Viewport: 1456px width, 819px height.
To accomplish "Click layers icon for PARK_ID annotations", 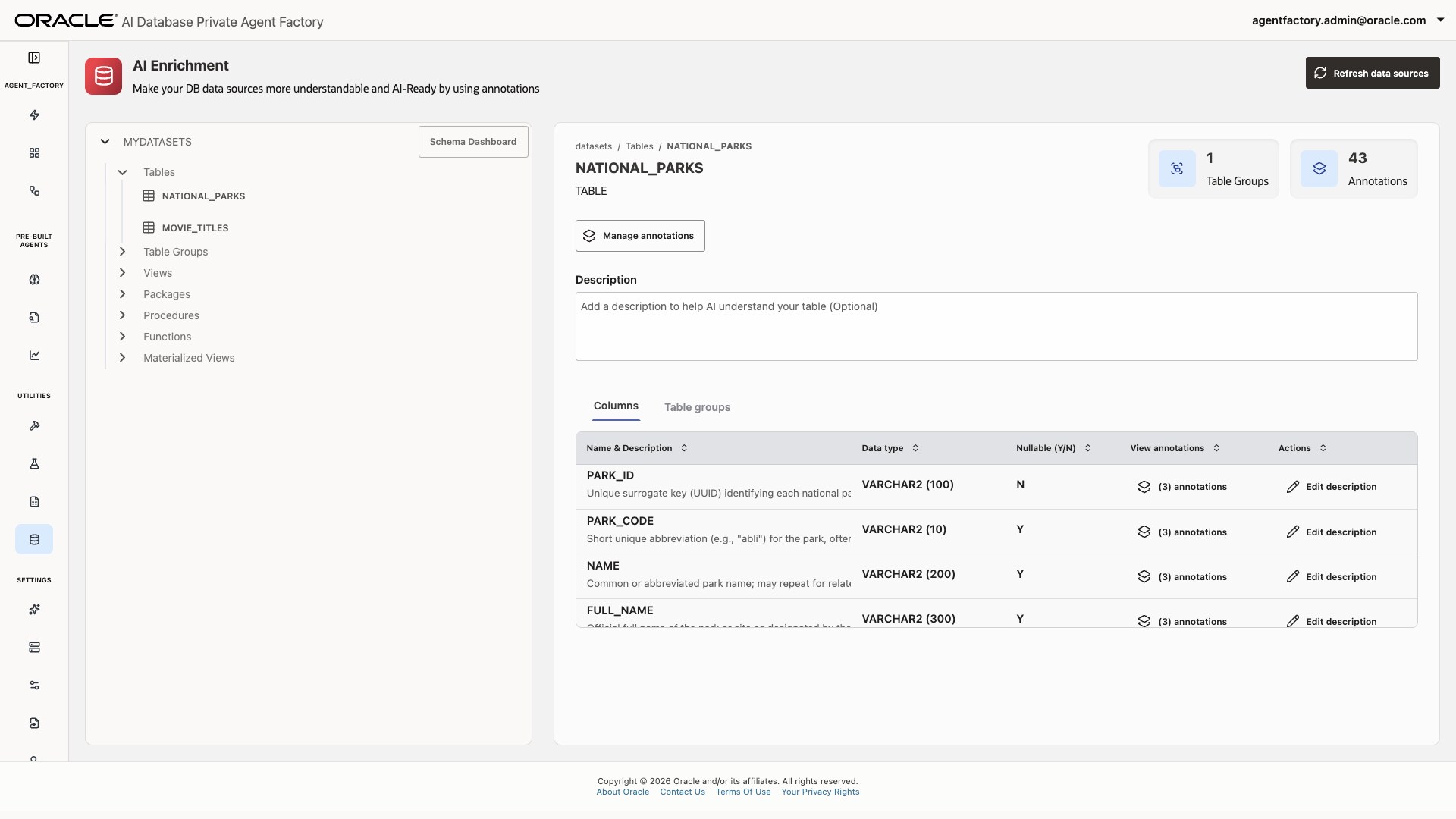I will point(1144,487).
